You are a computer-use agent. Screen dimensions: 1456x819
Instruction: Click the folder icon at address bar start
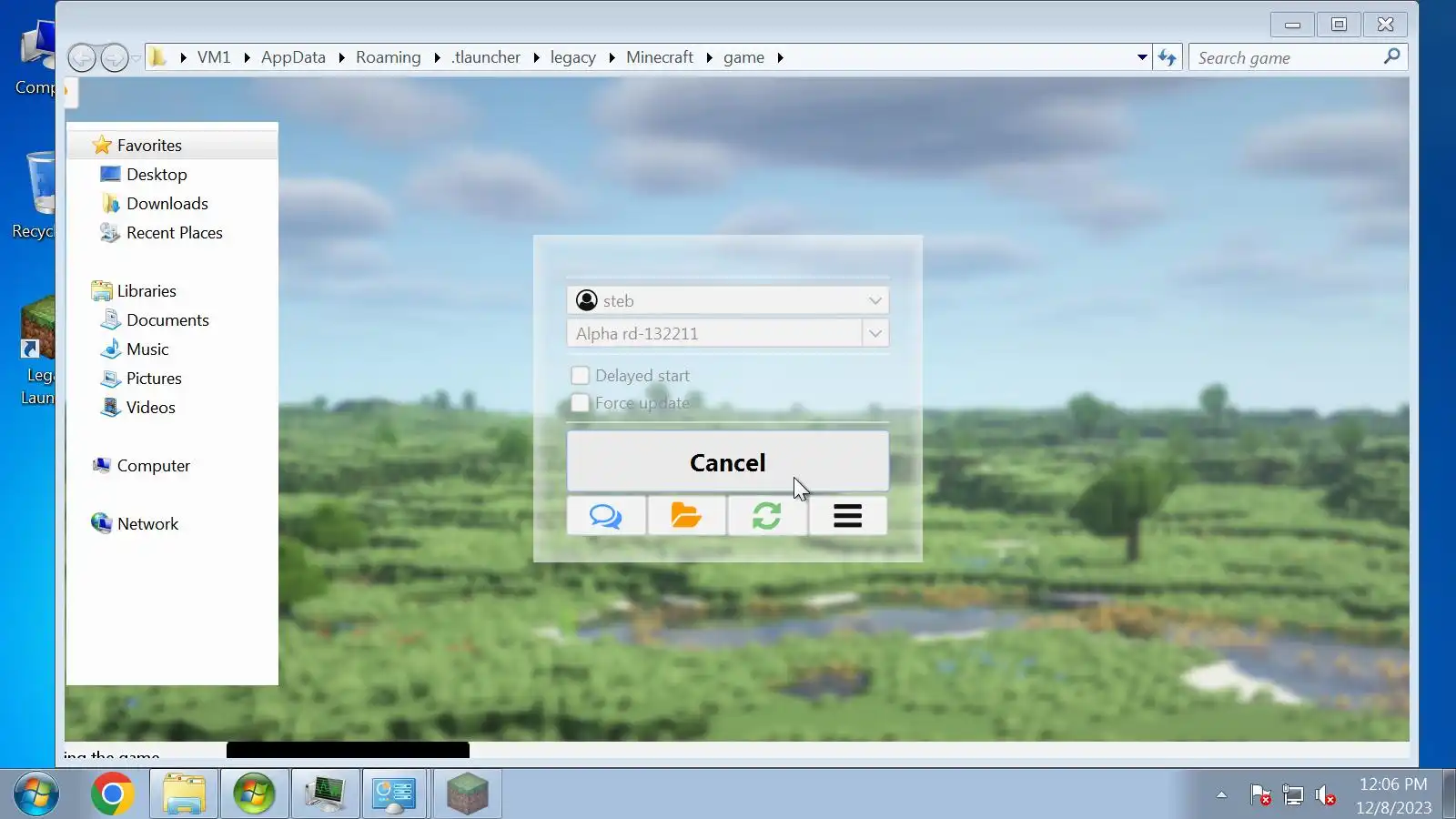coord(158,57)
